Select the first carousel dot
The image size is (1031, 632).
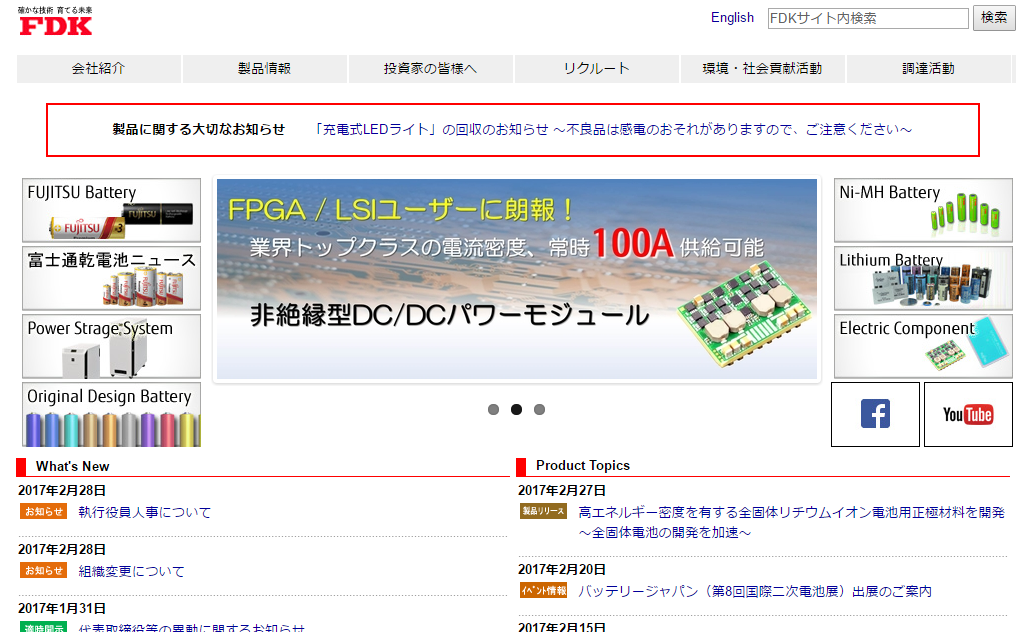coord(493,410)
